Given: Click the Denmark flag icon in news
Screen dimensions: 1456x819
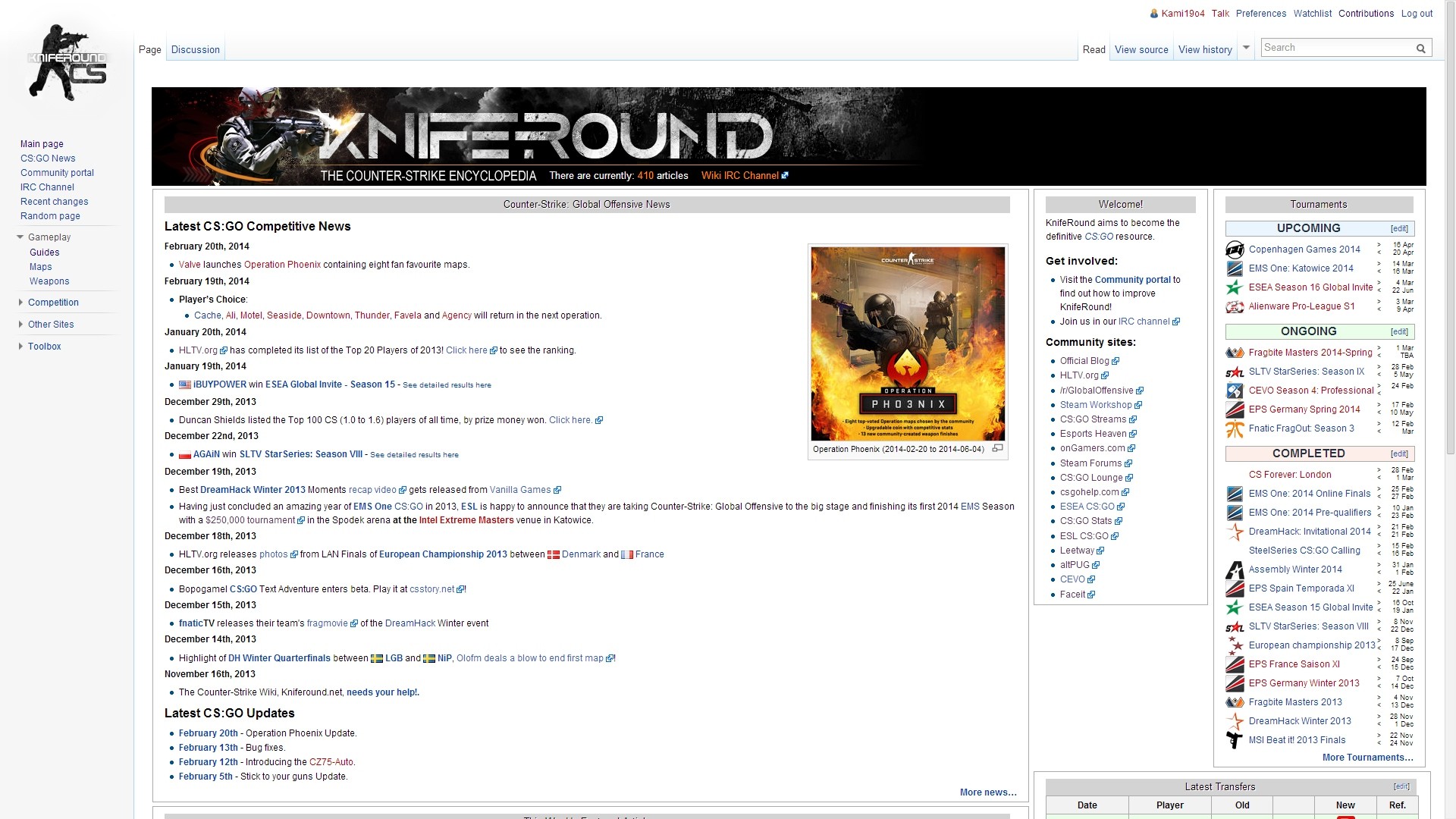Looking at the screenshot, I should (554, 555).
